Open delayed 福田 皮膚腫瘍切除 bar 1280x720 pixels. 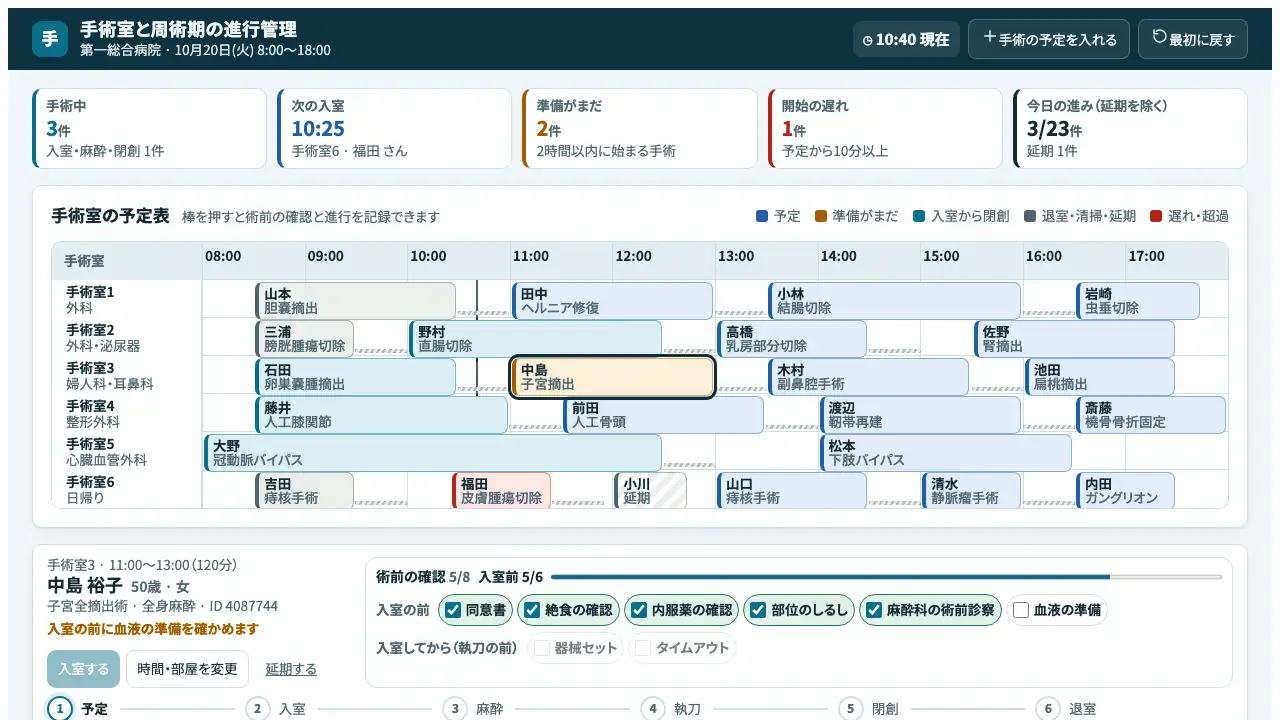point(501,491)
